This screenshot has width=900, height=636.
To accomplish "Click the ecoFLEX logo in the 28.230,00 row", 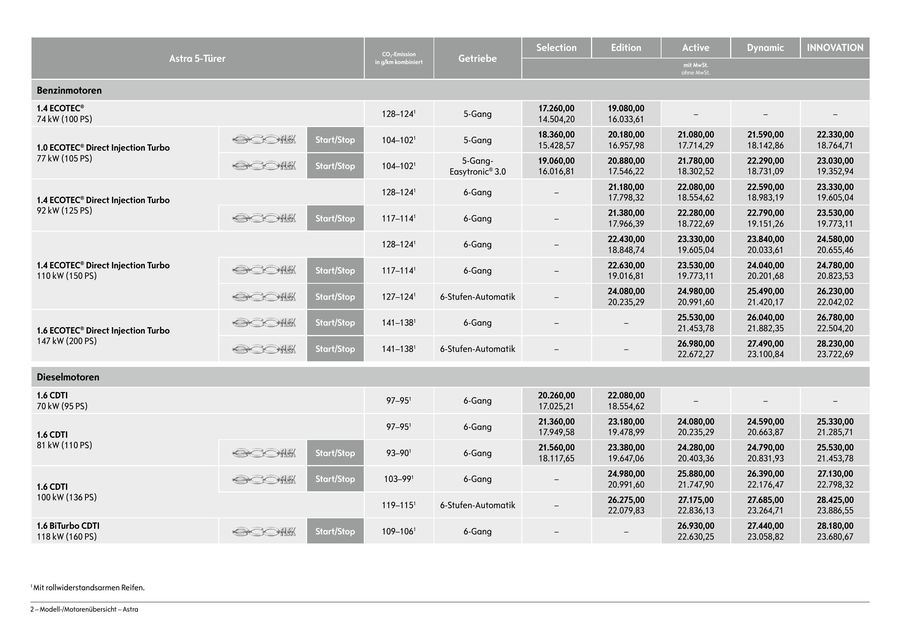I will coord(263,349).
